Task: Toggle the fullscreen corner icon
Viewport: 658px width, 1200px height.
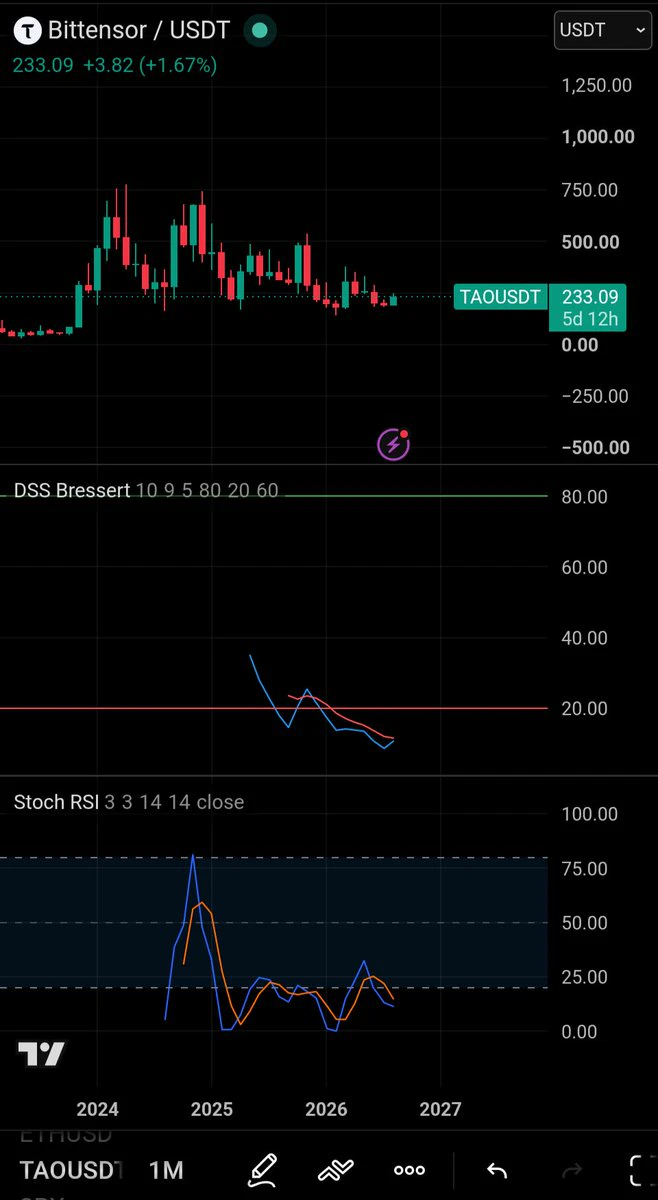Action: click(641, 1170)
